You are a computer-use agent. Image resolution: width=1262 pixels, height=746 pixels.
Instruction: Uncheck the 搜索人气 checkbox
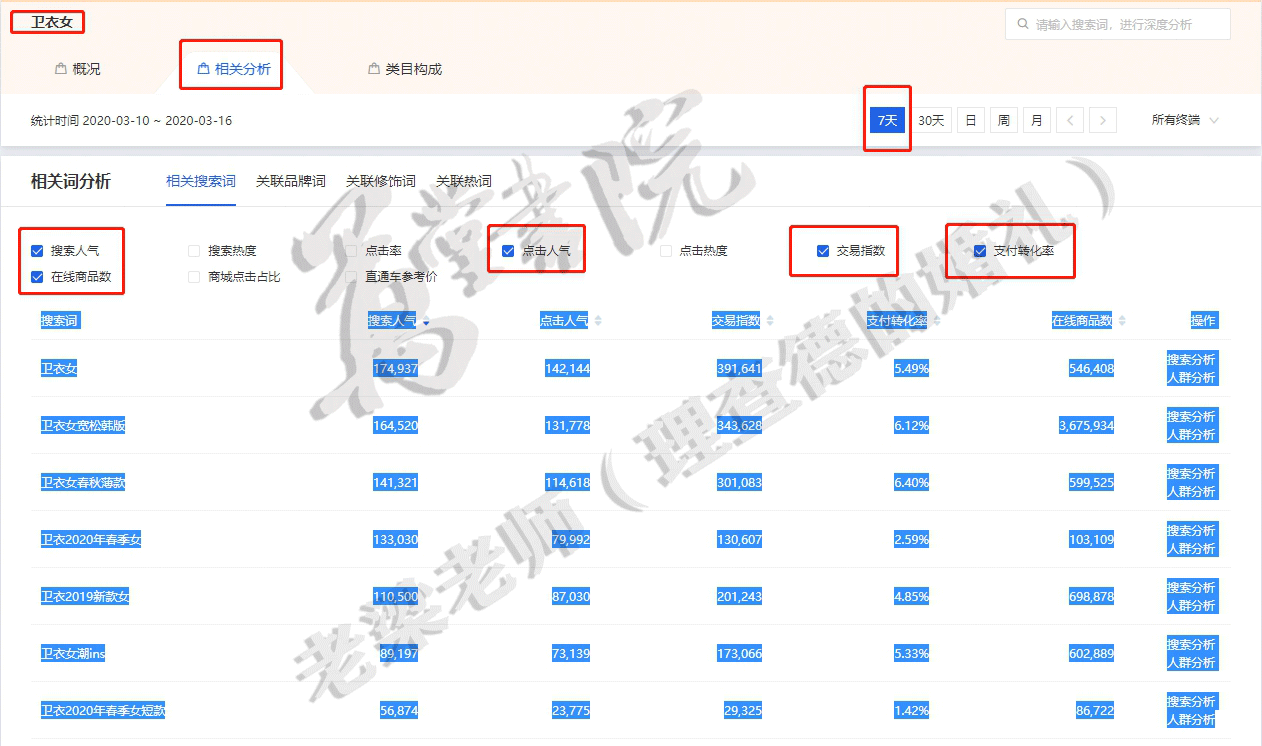(38, 251)
